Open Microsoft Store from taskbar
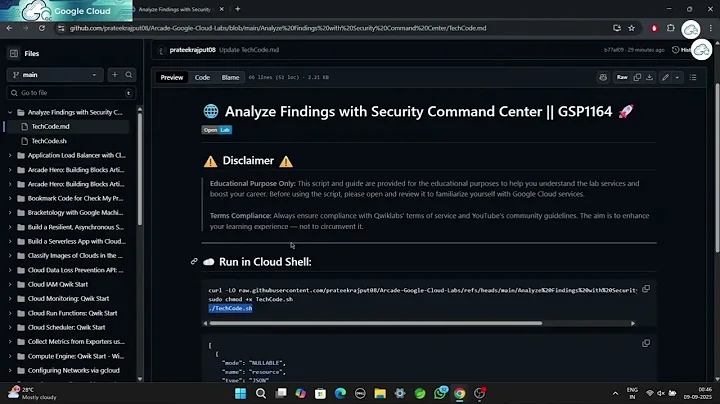This screenshot has width=720, height=404. [x=321, y=393]
